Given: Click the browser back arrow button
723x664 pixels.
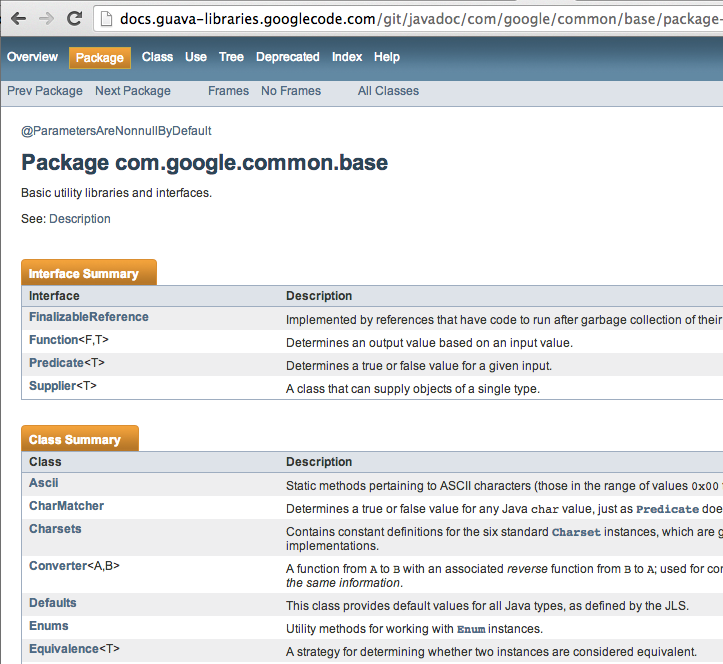Looking at the screenshot, I should pyautogui.click(x=17, y=18).
